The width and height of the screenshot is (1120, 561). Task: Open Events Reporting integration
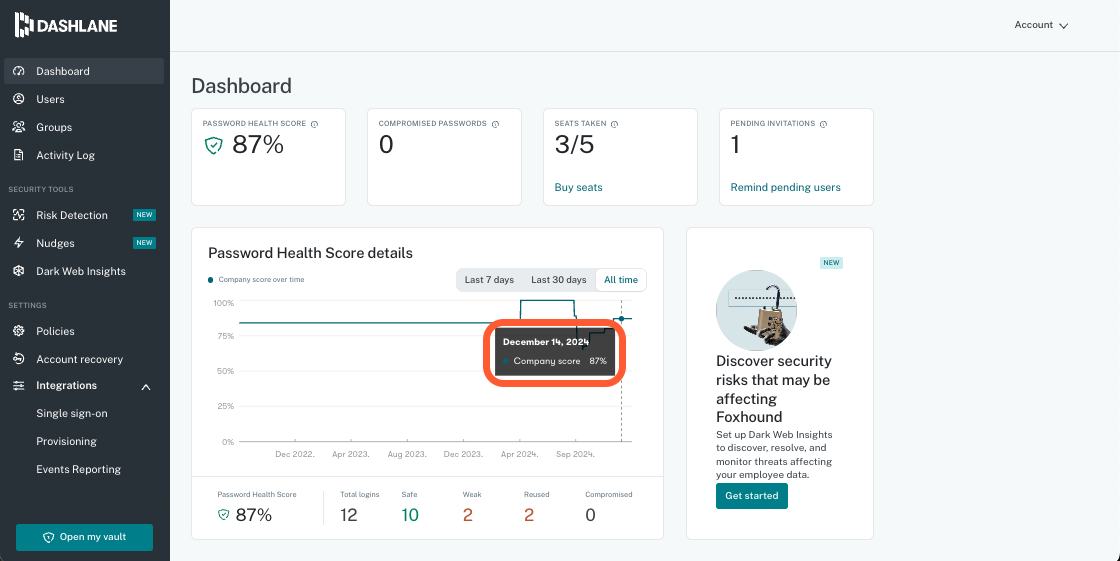coord(79,469)
